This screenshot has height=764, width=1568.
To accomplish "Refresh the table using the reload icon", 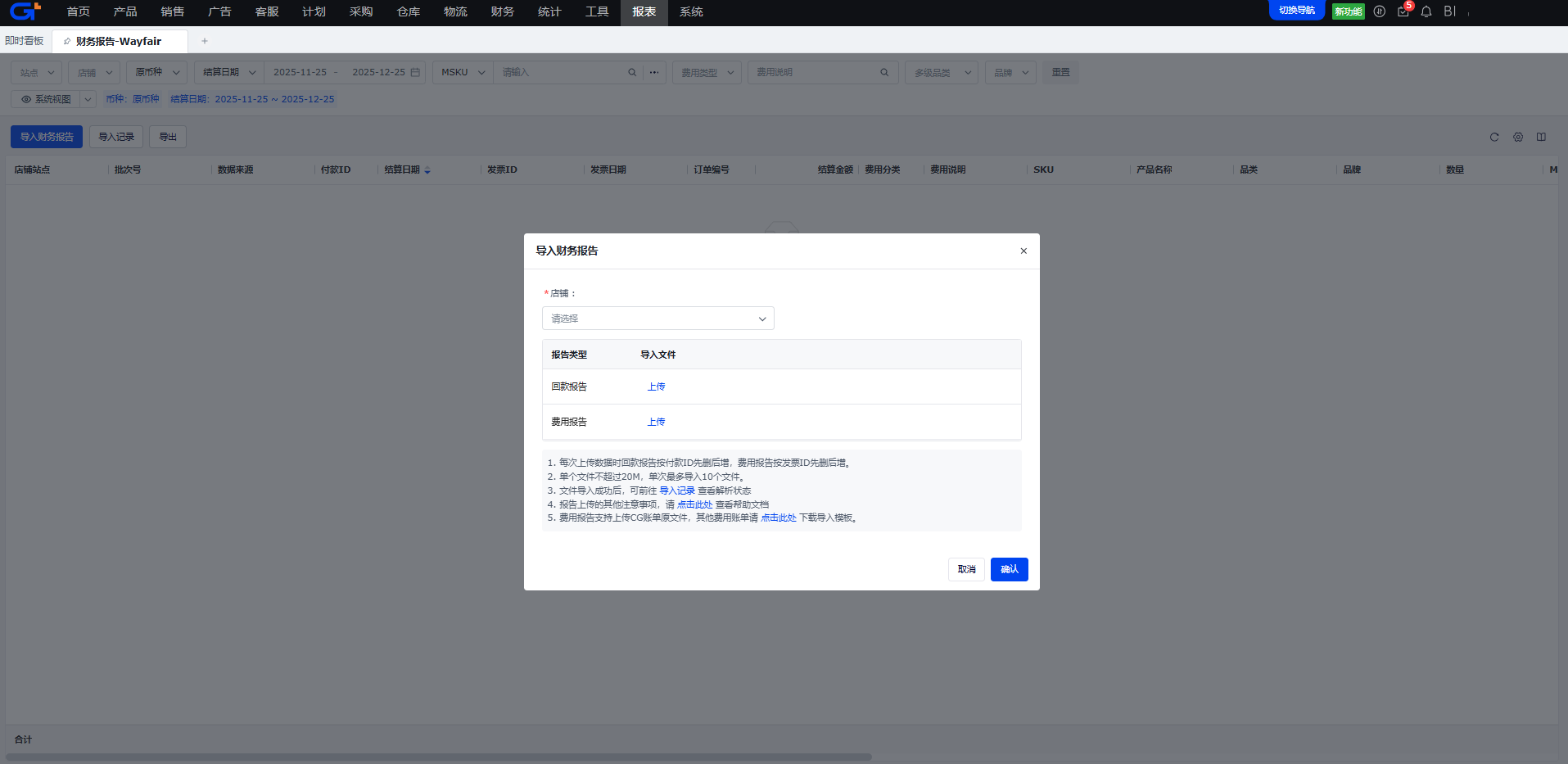I will (x=1494, y=137).
